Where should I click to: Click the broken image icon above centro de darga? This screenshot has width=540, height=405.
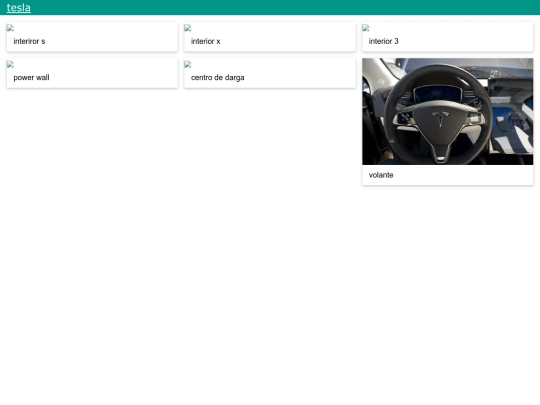click(x=188, y=64)
